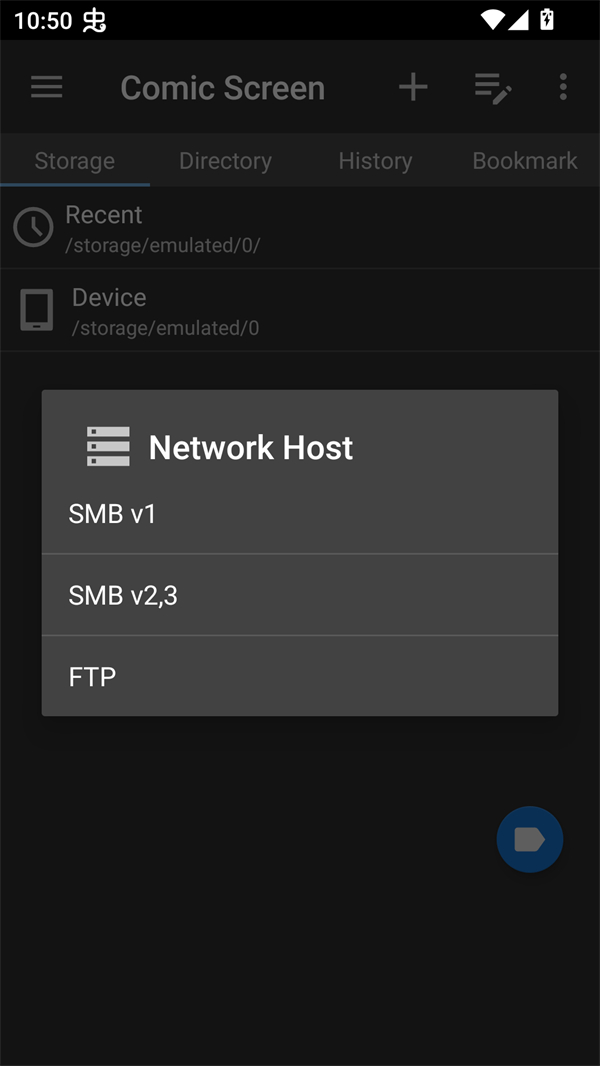600x1066 pixels.
Task: Tap the Wi-Fi signal status icon
Action: coord(492,19)
